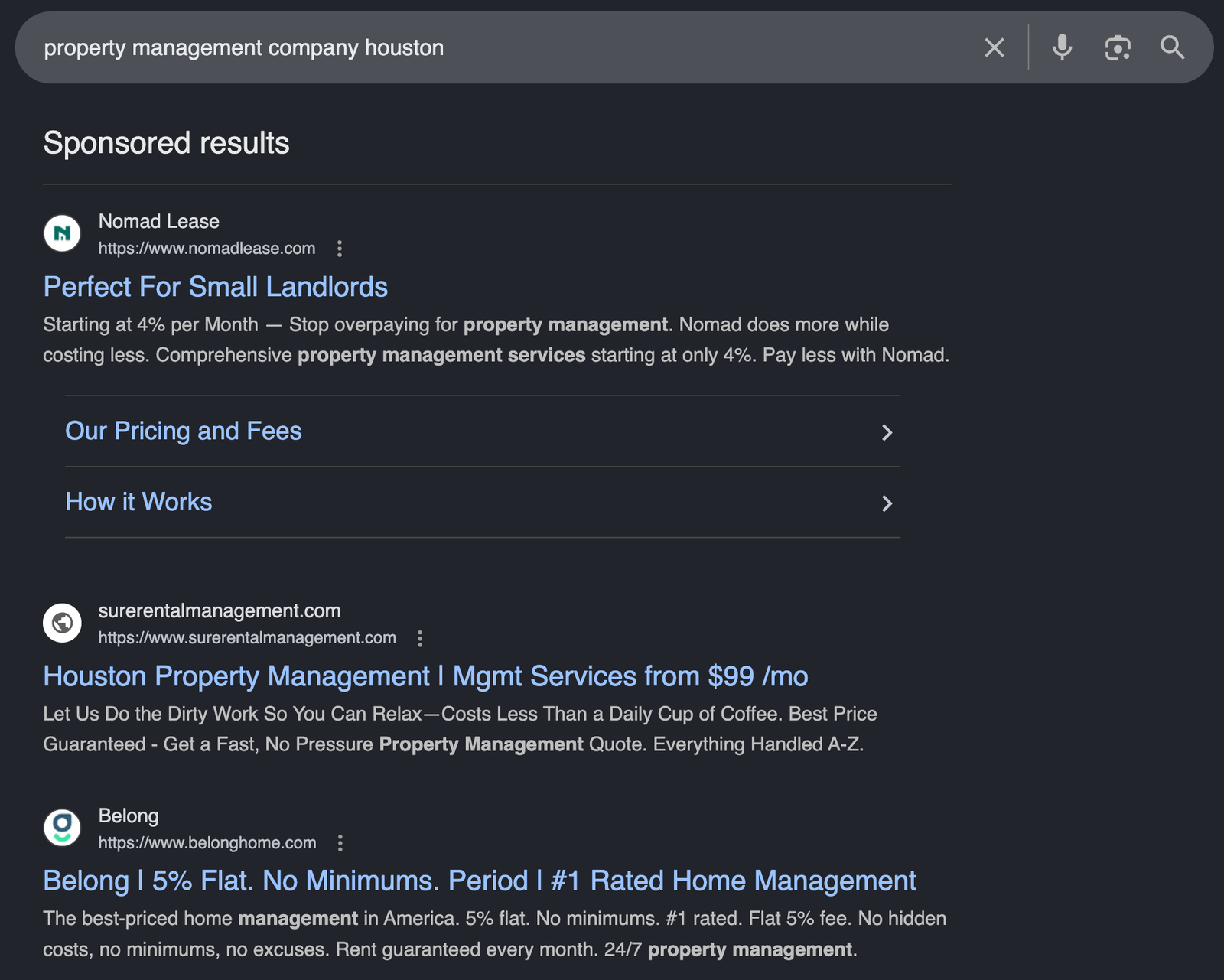This screenshot has height=980, width=1224.
Task: Click Our Pricing and Fees sitelink
Action: (x=184, y=431)
